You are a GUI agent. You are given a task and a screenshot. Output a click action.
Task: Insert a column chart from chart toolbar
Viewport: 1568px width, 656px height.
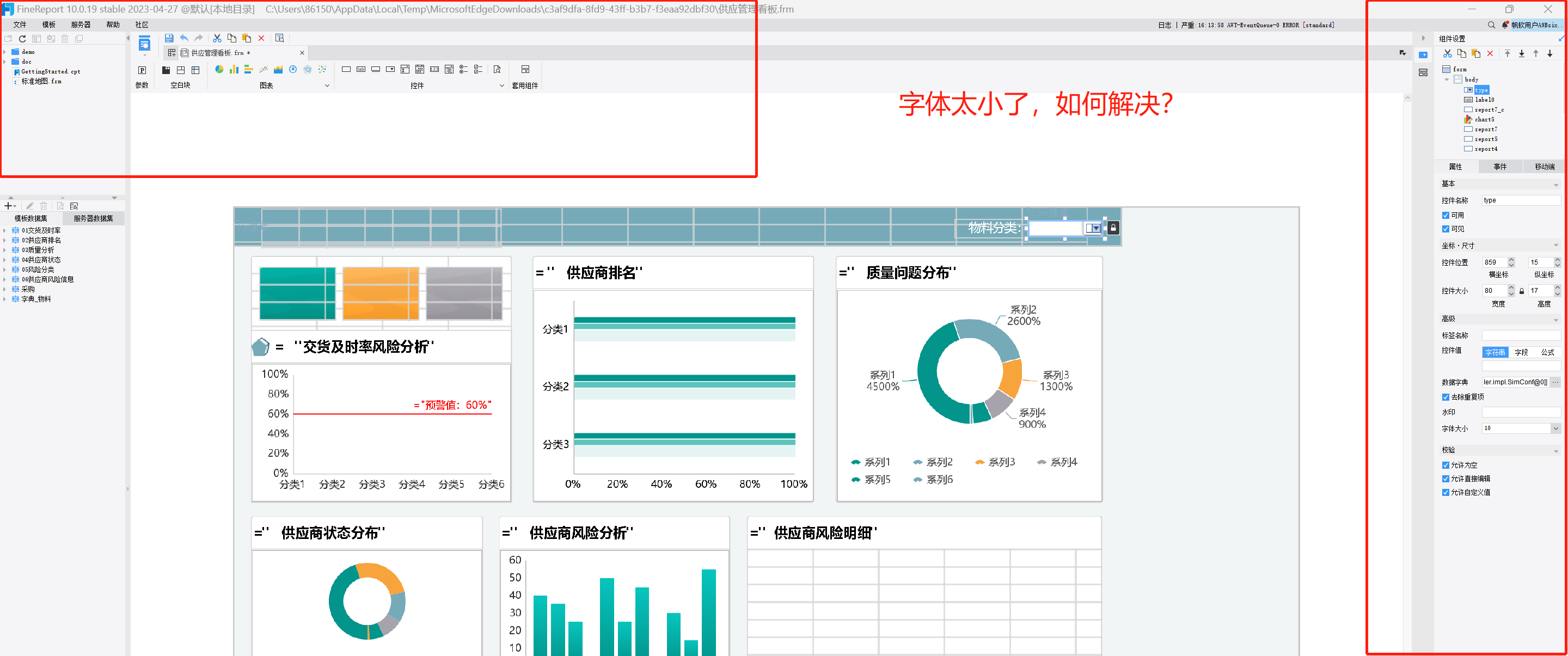(234, 69)
